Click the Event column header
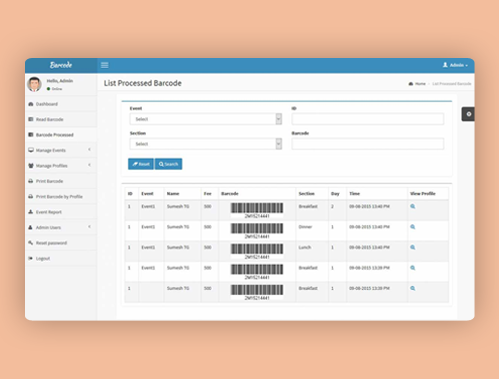Image resolution: width=499 pixels, height=379 pixels. point(147,194)
